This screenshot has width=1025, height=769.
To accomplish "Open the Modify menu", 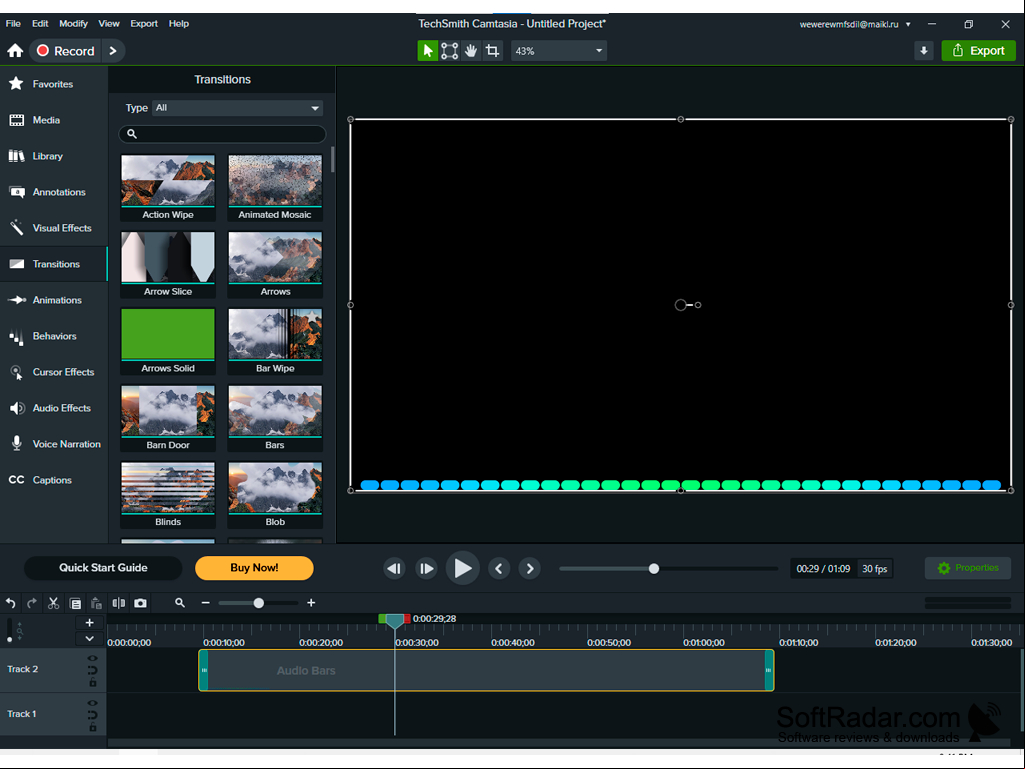I will [73, 24].
